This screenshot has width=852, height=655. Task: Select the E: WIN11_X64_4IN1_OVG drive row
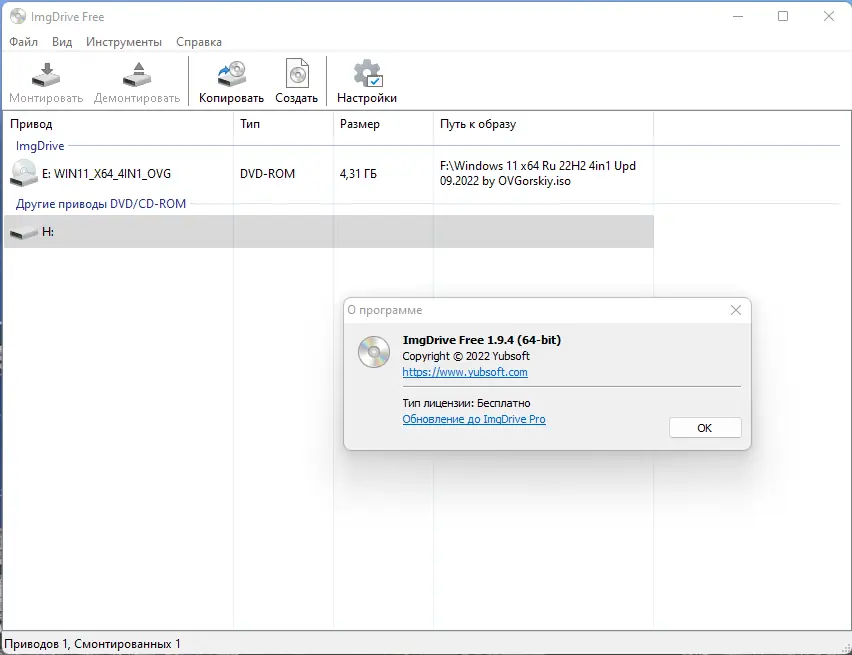point(329,173)
